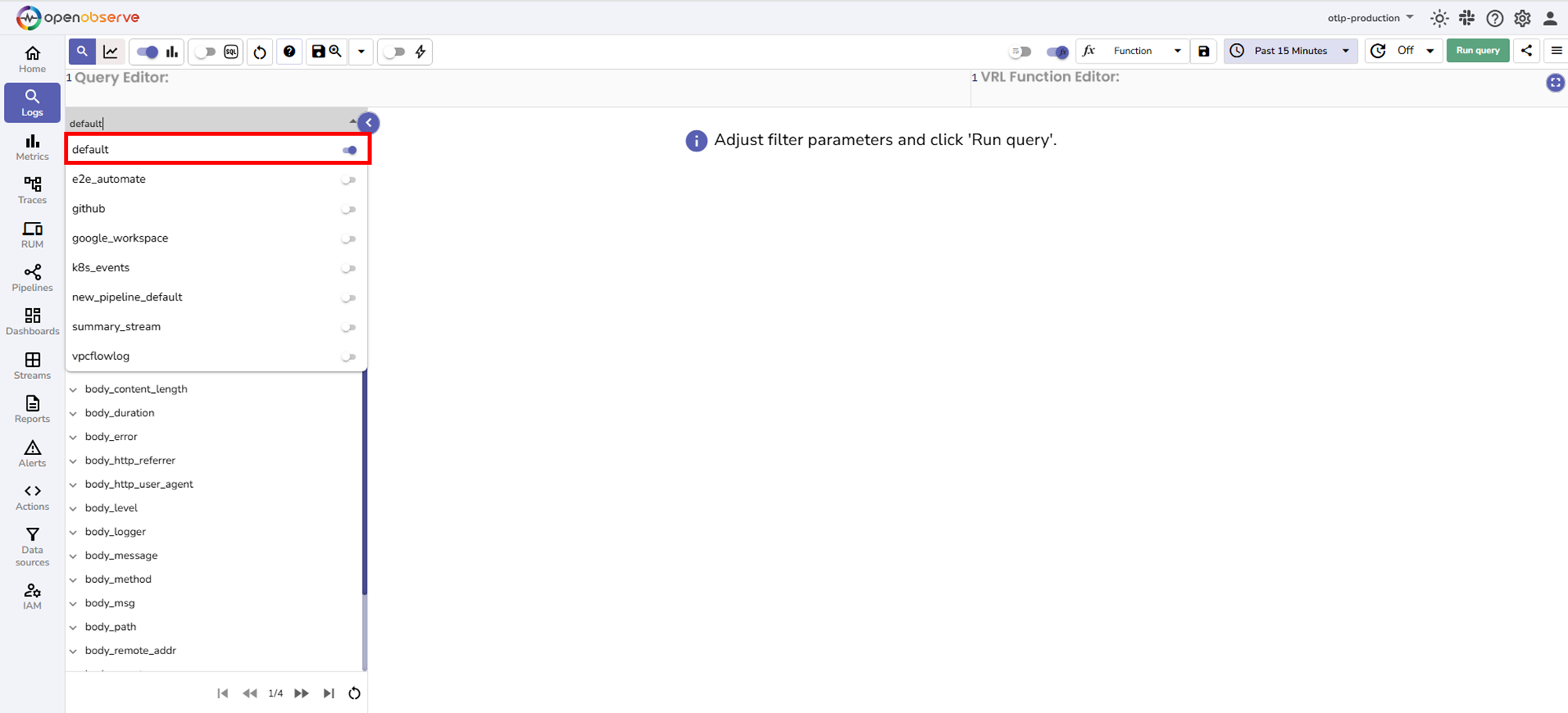This screenshot has width=1568, height=713.
Task: Expand the body_duration field
Action: point(74,413)
